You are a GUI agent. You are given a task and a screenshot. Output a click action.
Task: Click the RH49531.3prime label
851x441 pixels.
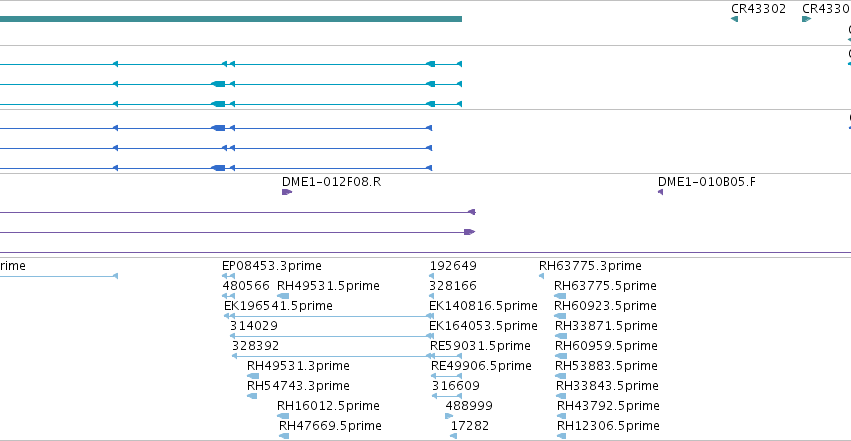[298, 366]
